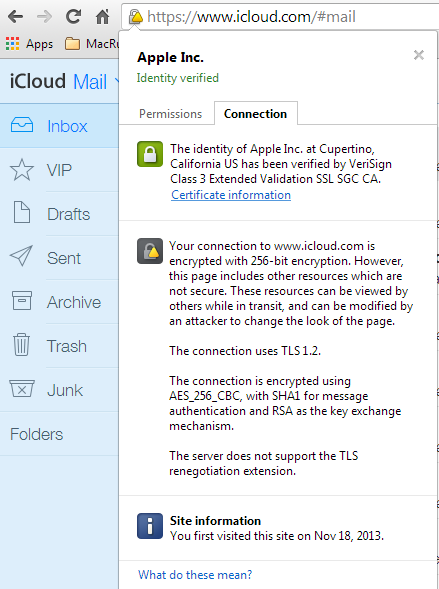Open the Trash can icon
The image size is (439, 589).
[21, 344]
